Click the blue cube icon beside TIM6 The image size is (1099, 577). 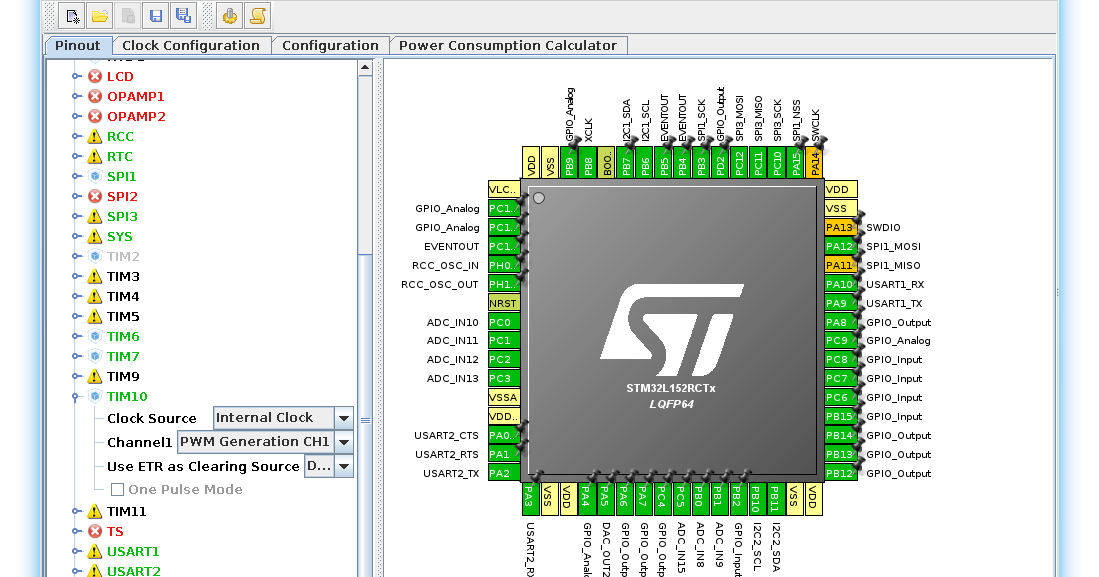(95, 337)
